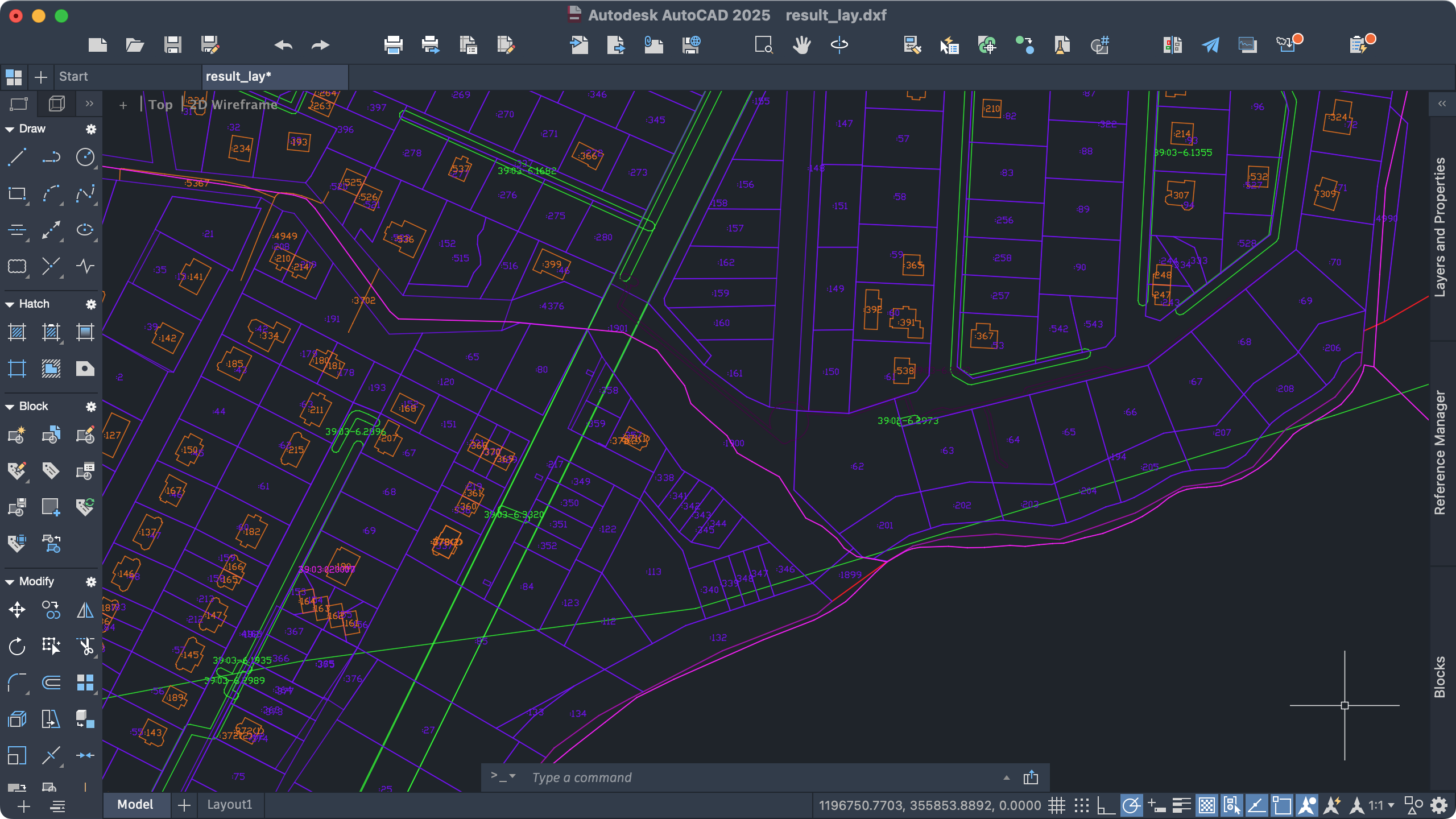Click the Undo arrow
The image size is (1456, 819).
tap(283, 45)
